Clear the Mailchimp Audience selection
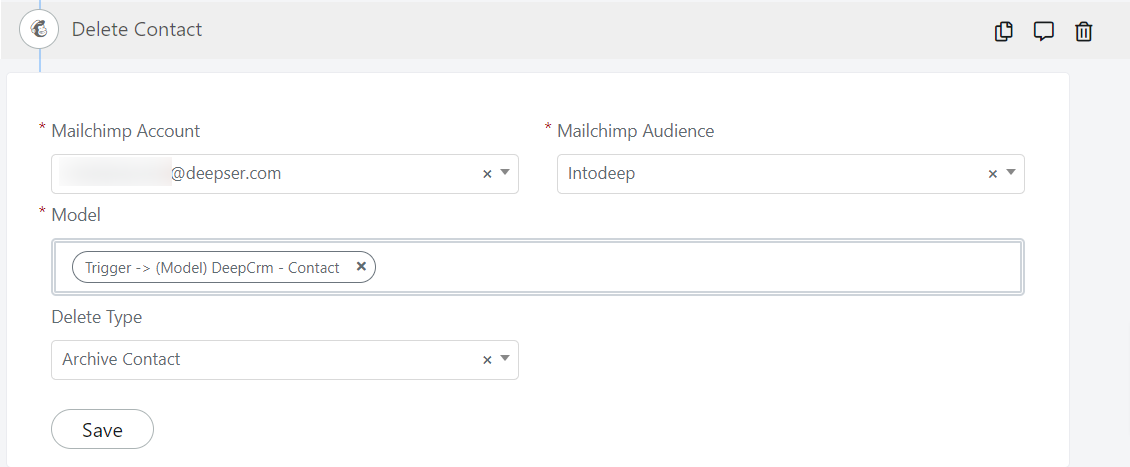The height and width of the screenshot is (467, 1130). click(x=993, y=174)
